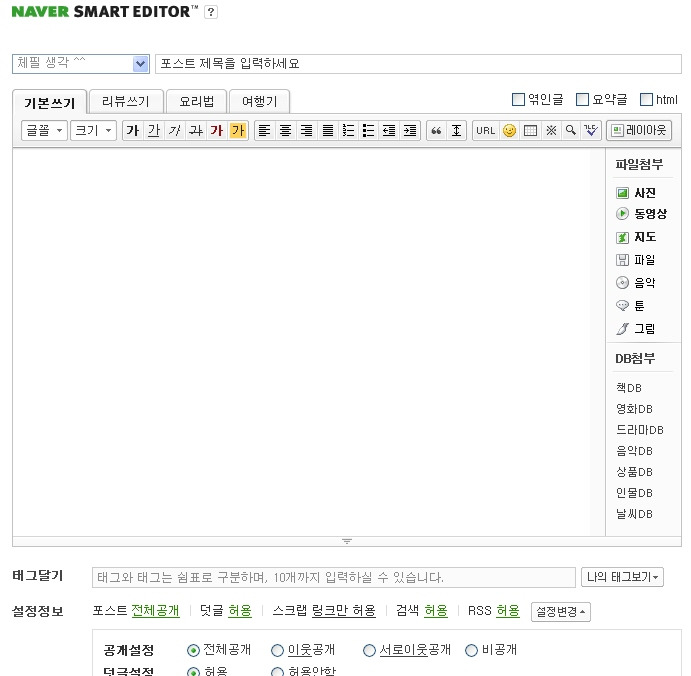Click the 포스트 전체공개 setting link
Screen dimensions: 691x676
(156, 610)
